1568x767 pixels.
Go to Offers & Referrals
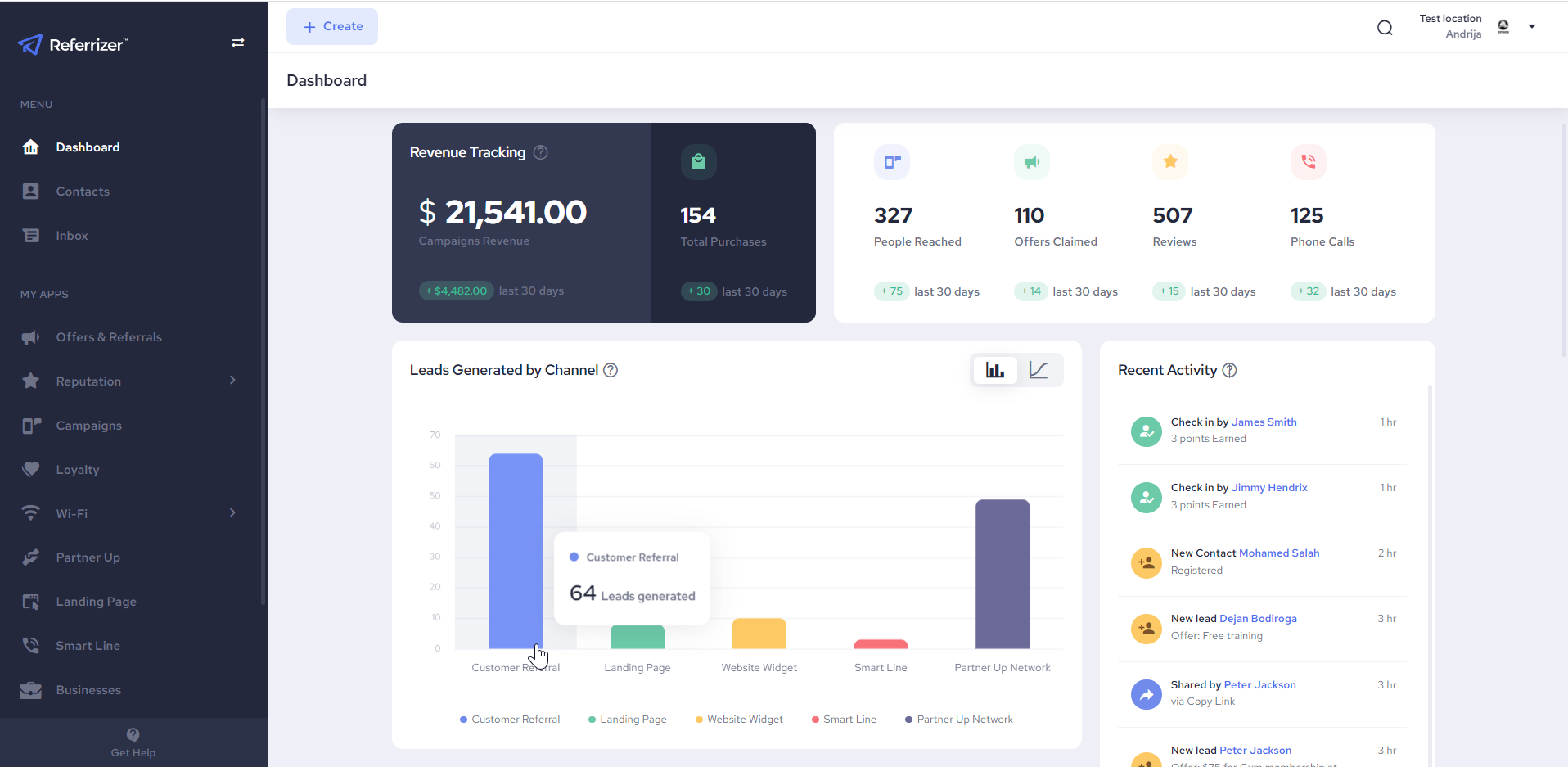coord(109,337)
